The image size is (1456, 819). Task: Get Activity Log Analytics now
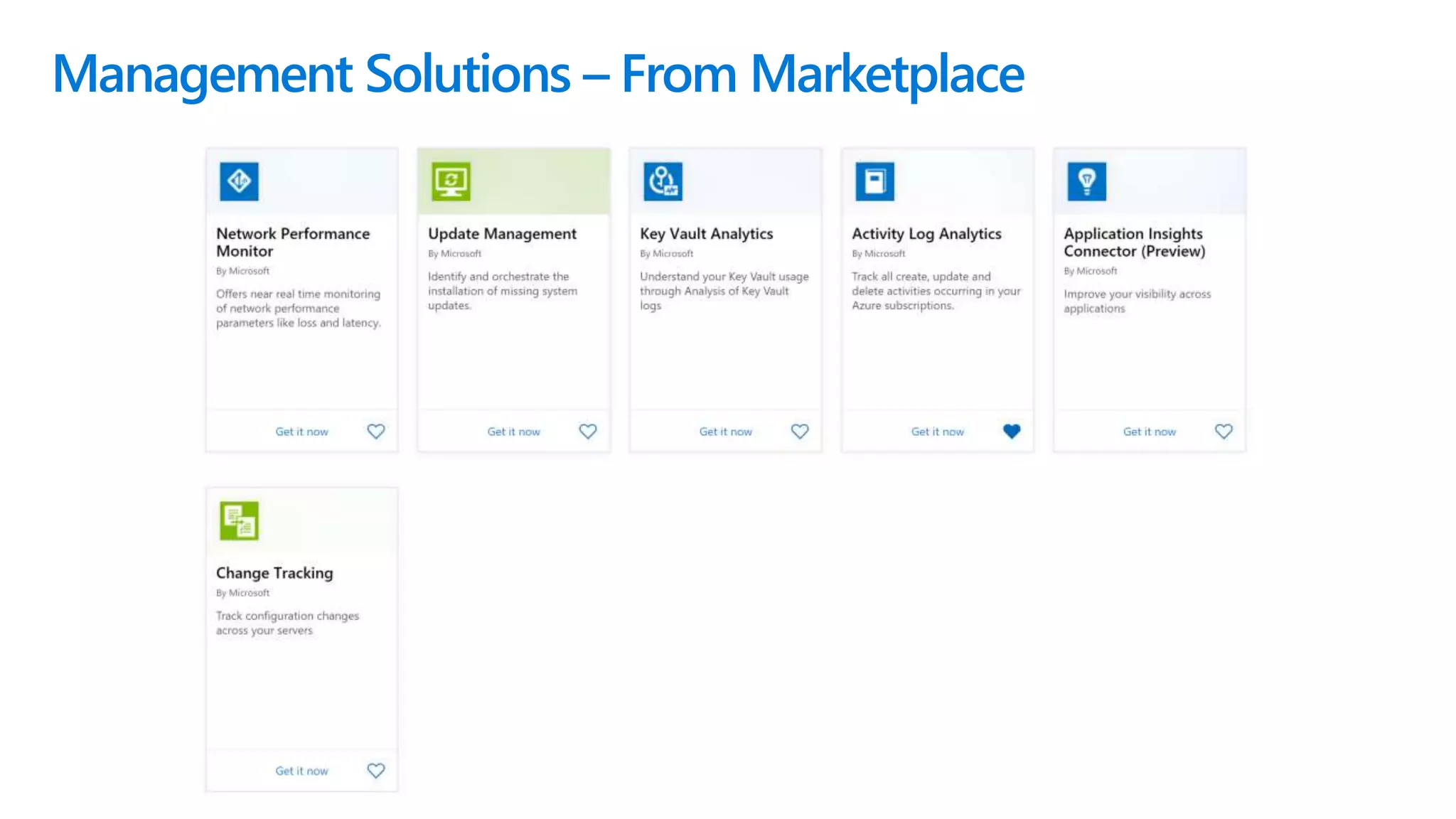tap(937, 432)
